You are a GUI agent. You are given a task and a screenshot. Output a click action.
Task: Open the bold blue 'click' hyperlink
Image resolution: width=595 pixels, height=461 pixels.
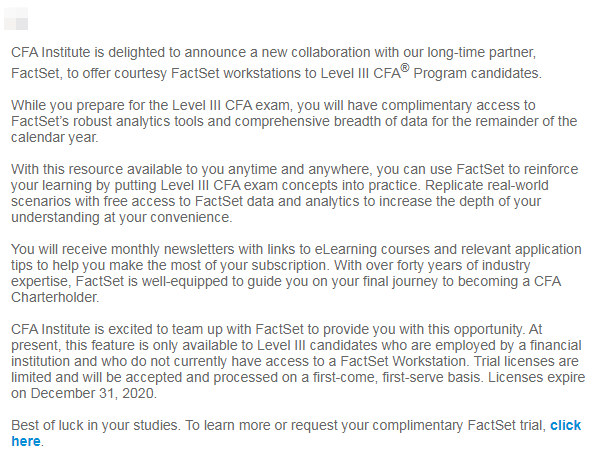click(565, 425)
